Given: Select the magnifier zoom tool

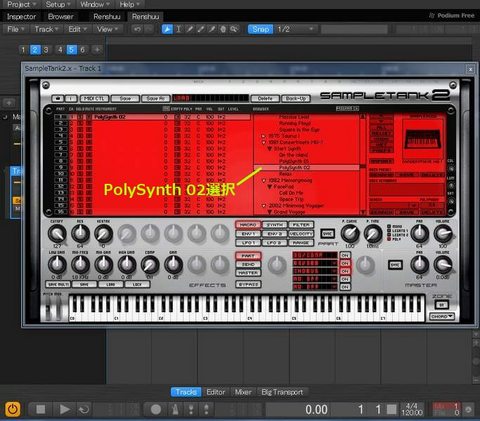Looking at the screenshot, I should click(x=234, y=29).
